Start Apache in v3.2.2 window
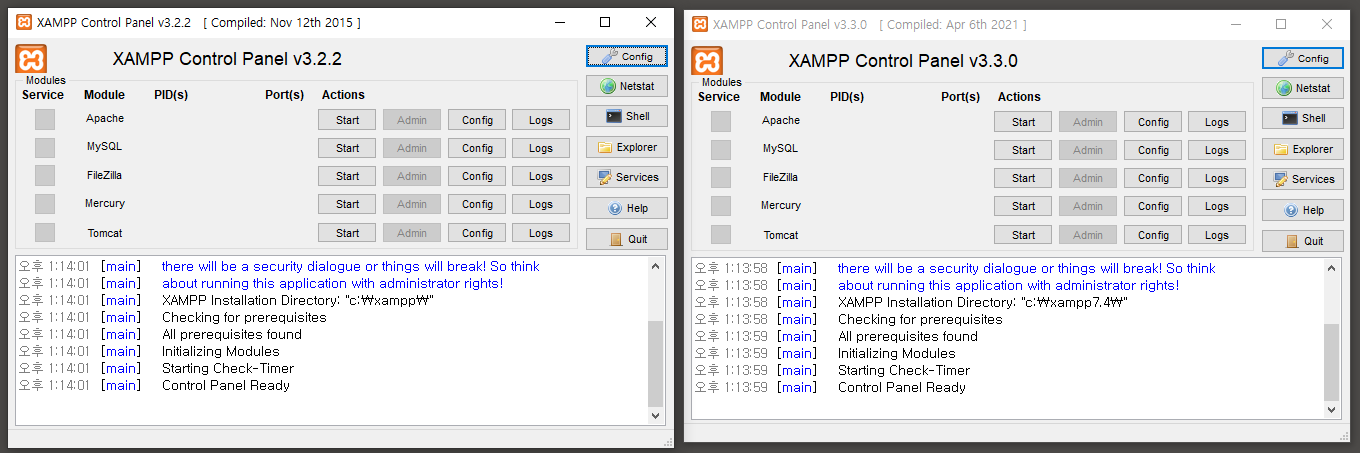 tap(347, 120)
